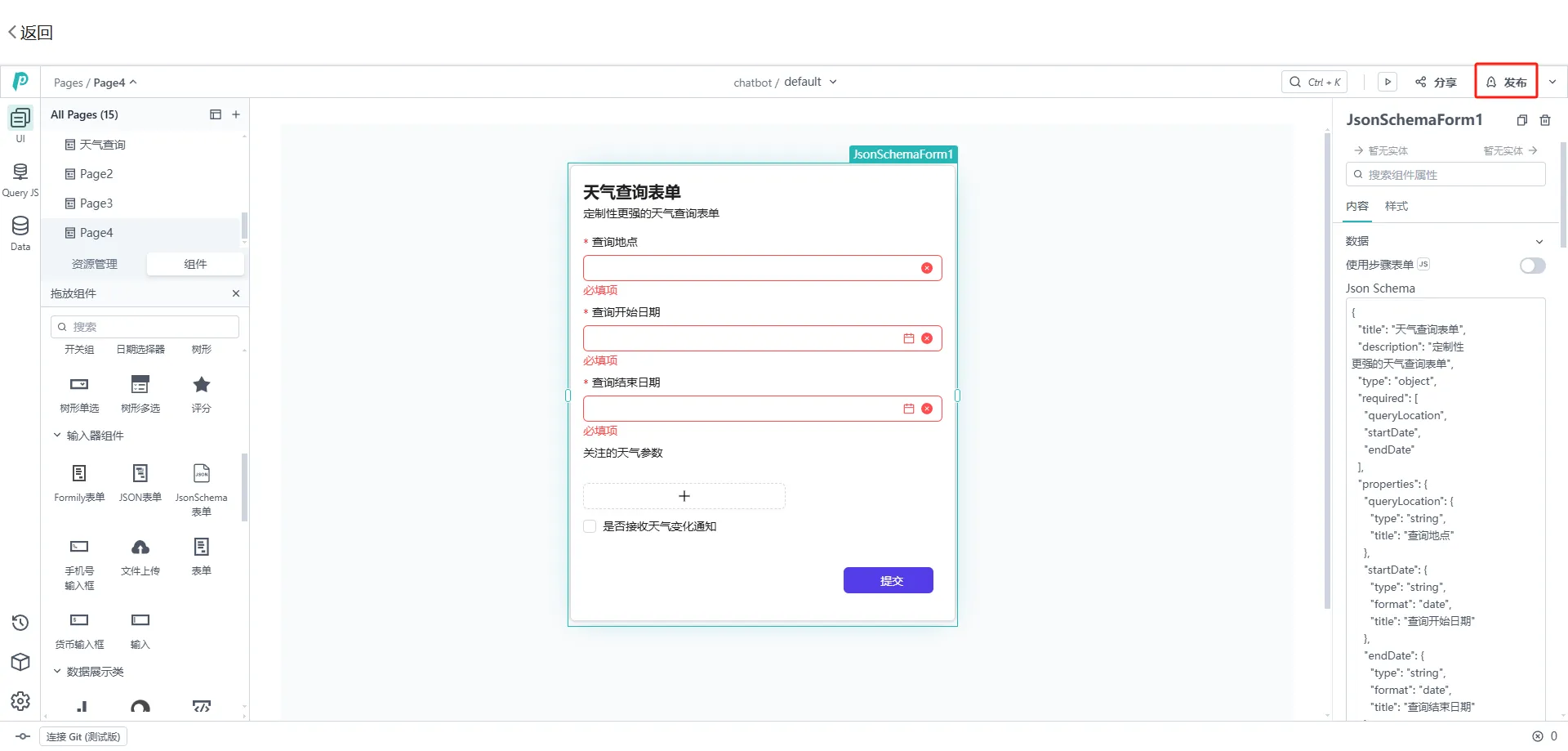Switch to the content tab

coord(1357,207)
